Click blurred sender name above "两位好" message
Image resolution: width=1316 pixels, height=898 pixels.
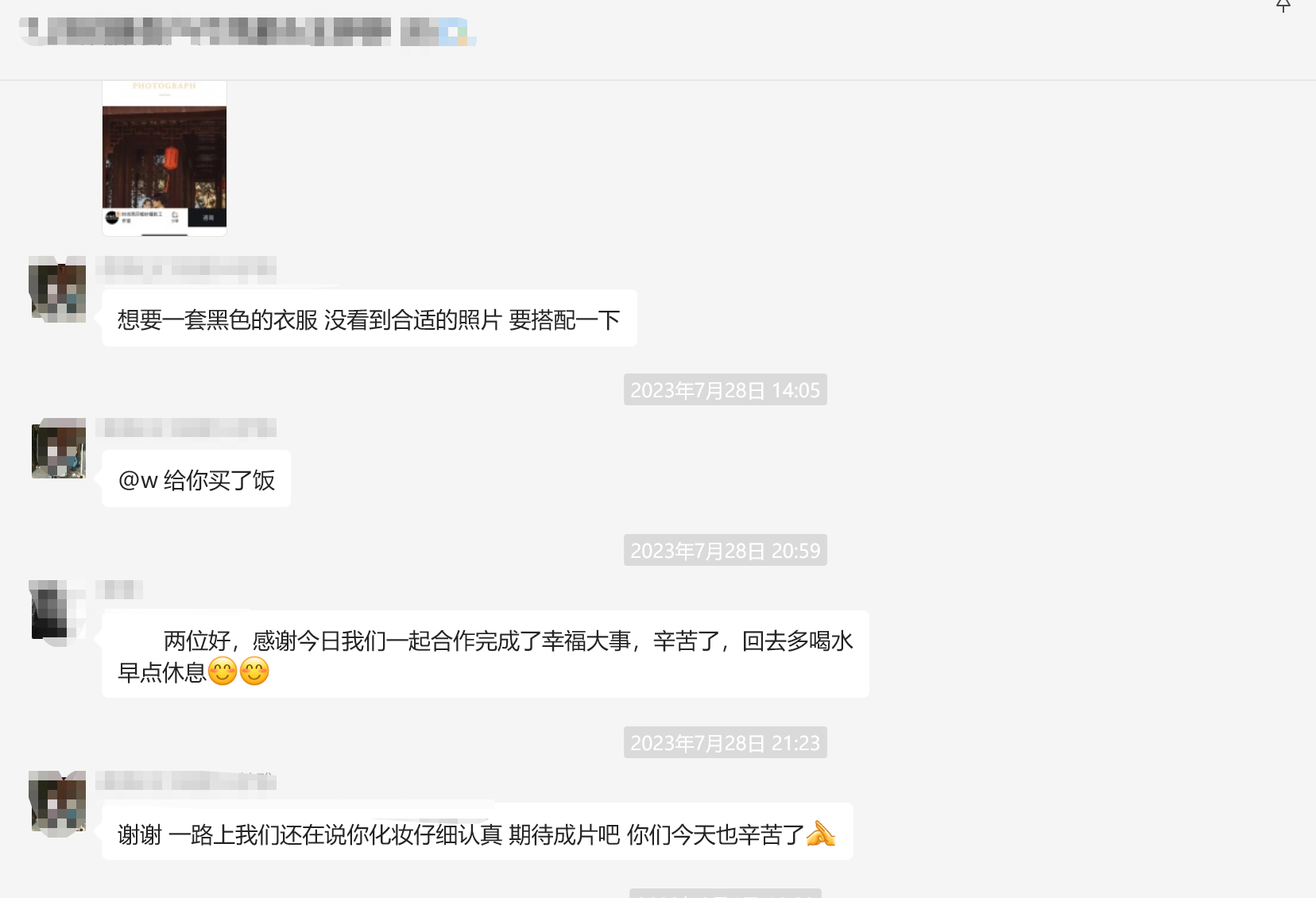tap(119, 590)
